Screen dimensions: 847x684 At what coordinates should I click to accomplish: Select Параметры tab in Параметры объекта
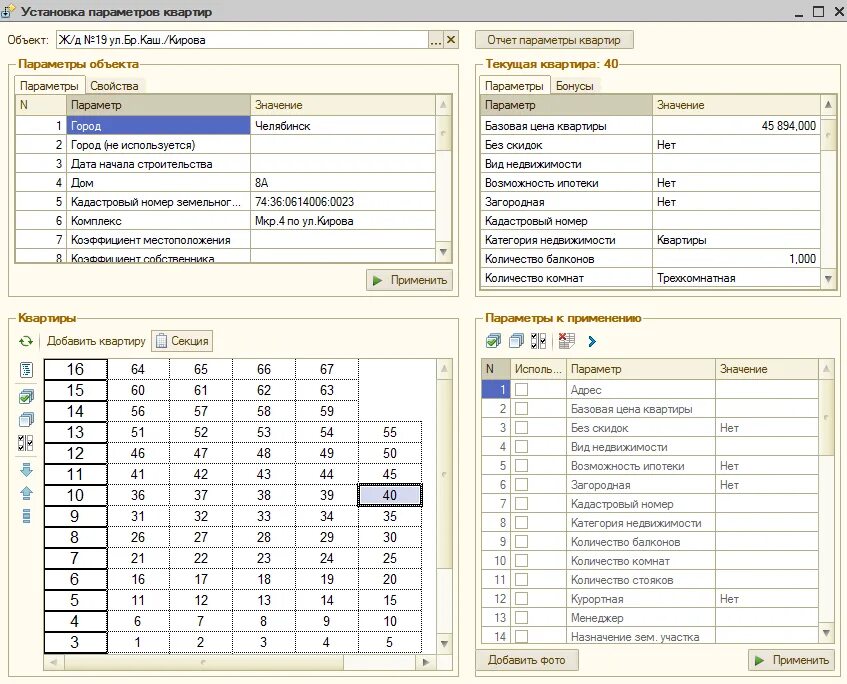click(x=49, y=86)
